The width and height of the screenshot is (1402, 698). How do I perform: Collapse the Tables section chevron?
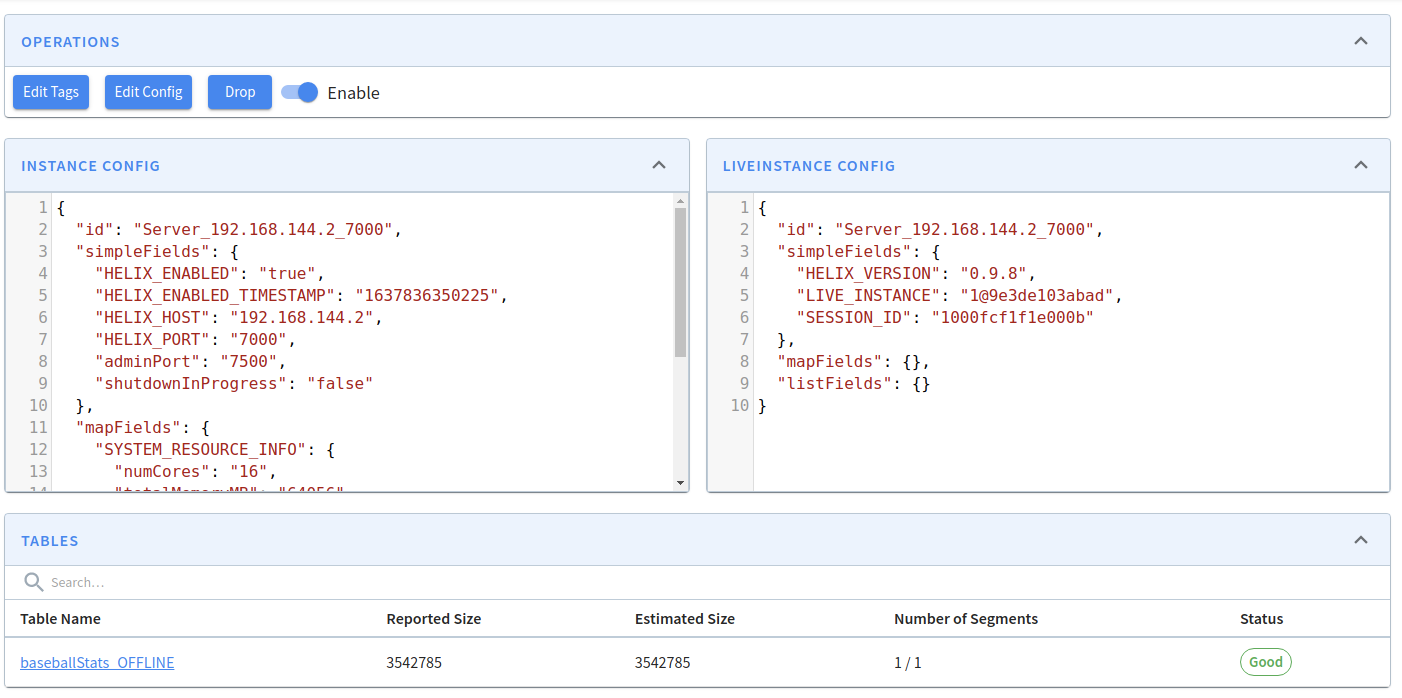(x=1360, y=540)
